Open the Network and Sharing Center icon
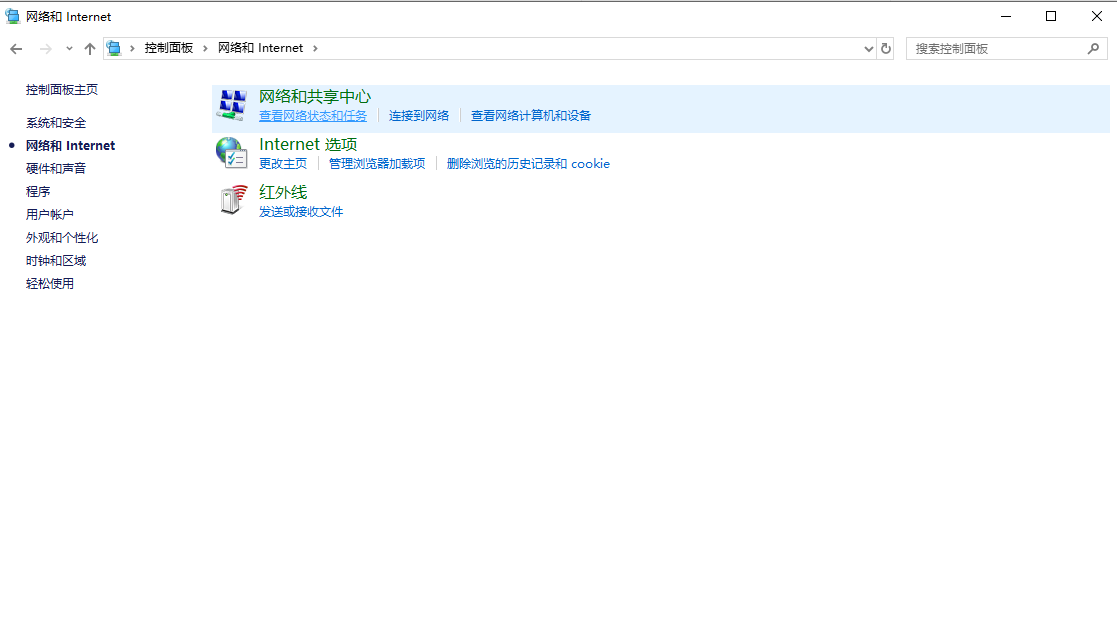The height and width of the screenshot is (633, 1117). [232, 104]
